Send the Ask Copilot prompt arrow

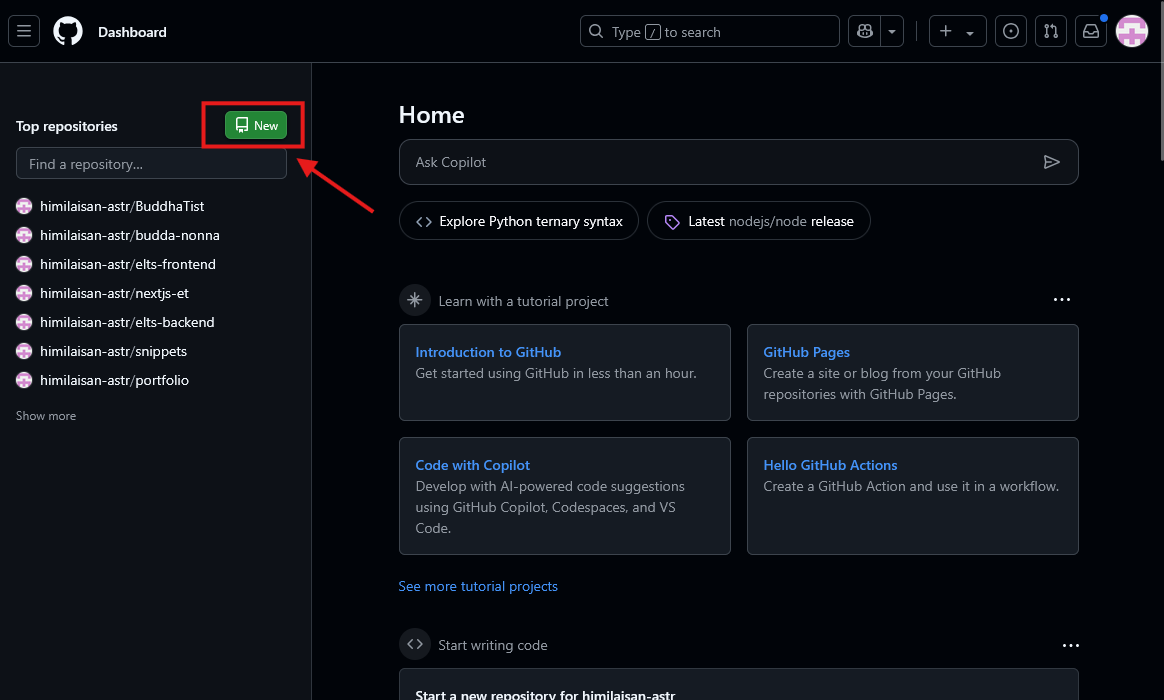[1051, 162]
